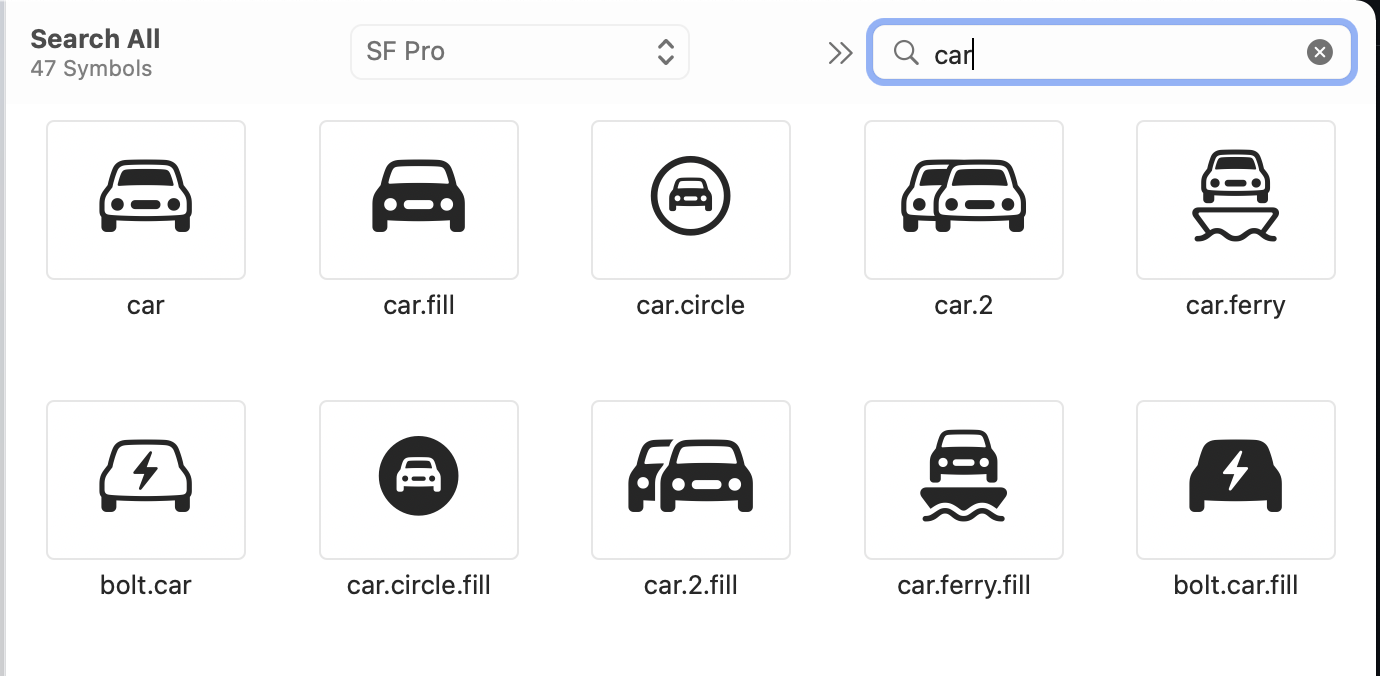
Task: Clear the search field with the X button
Action: point(1318,51)
